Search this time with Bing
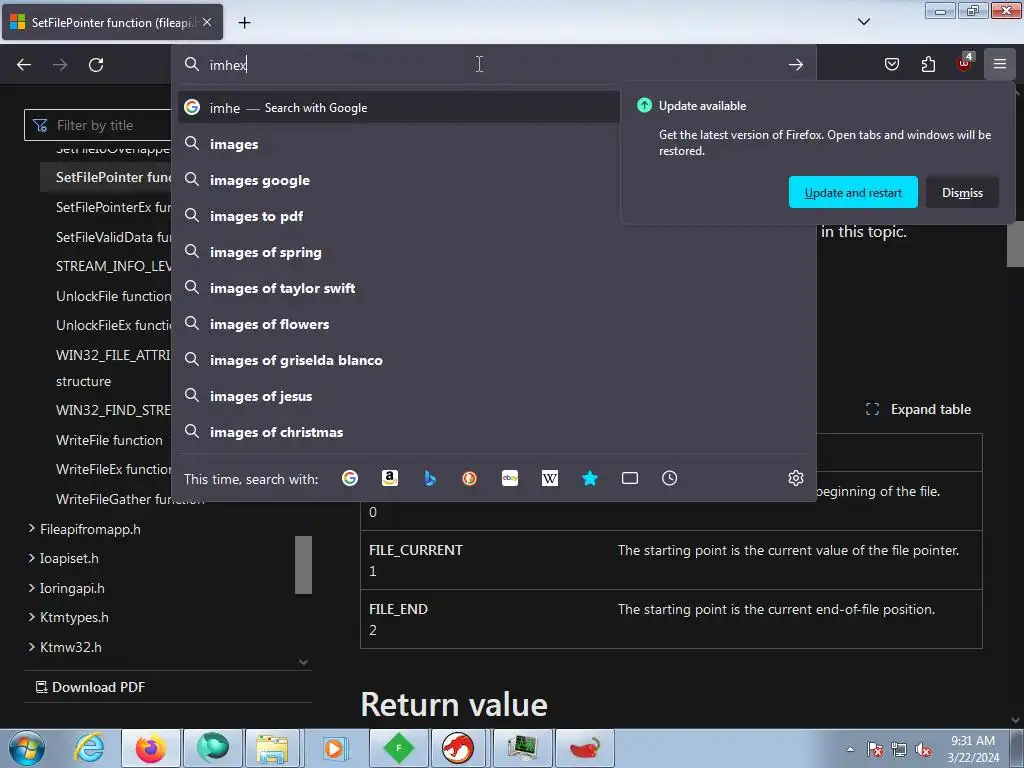 click(430, 479)
